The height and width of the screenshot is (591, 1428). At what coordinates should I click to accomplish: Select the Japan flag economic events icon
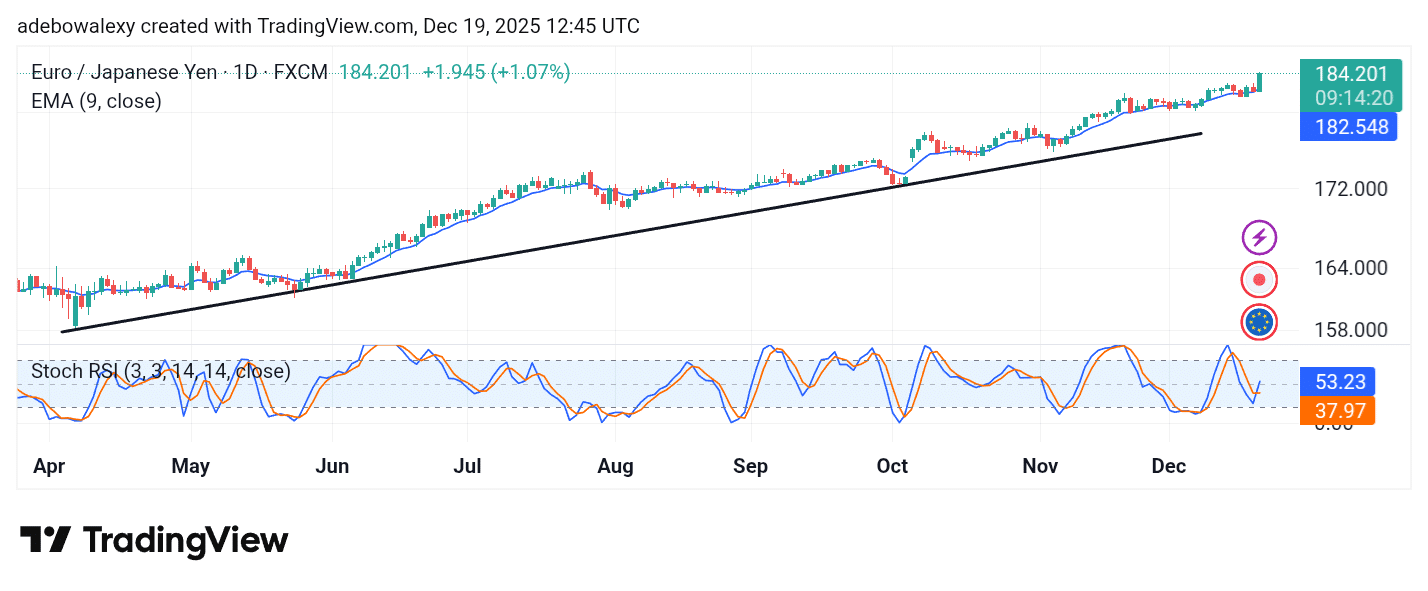1258,279
